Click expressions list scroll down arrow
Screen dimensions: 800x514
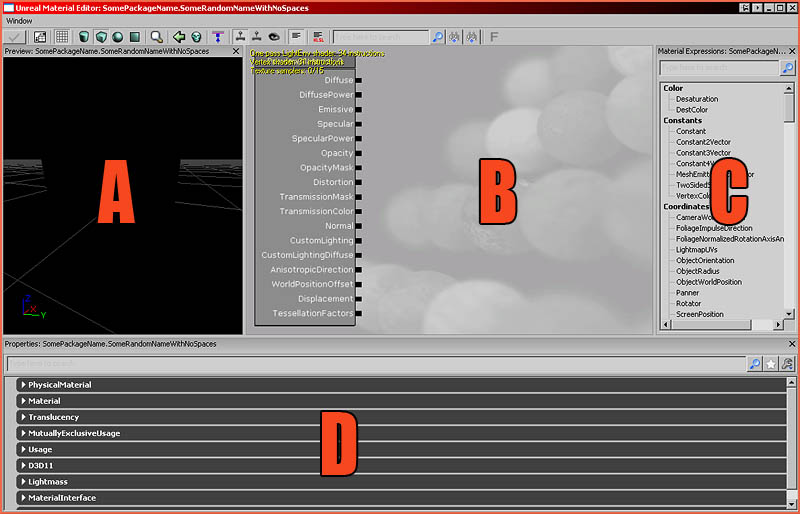click(x=789, y=314)
